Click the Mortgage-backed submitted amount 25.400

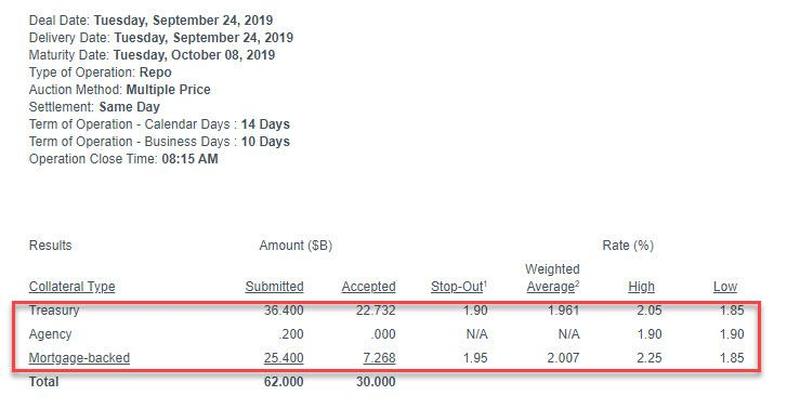pos(284,358)
